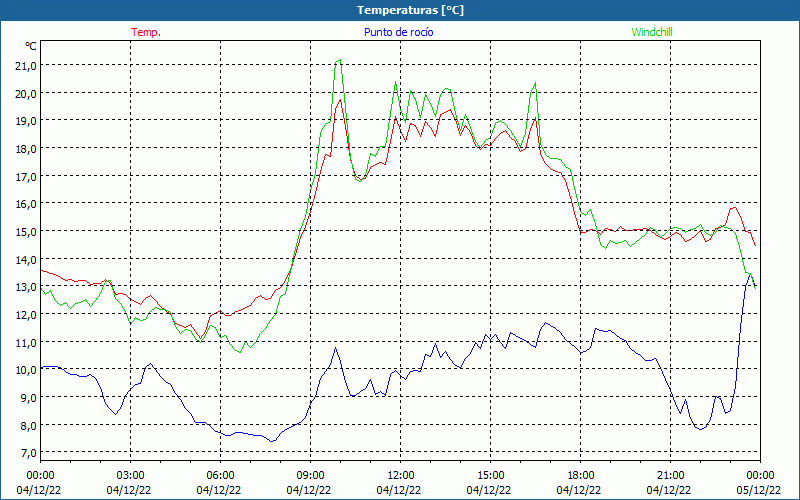800x500 pixels.
Task: Click the 10,0 y-axis value
Action: pos(27,369)
